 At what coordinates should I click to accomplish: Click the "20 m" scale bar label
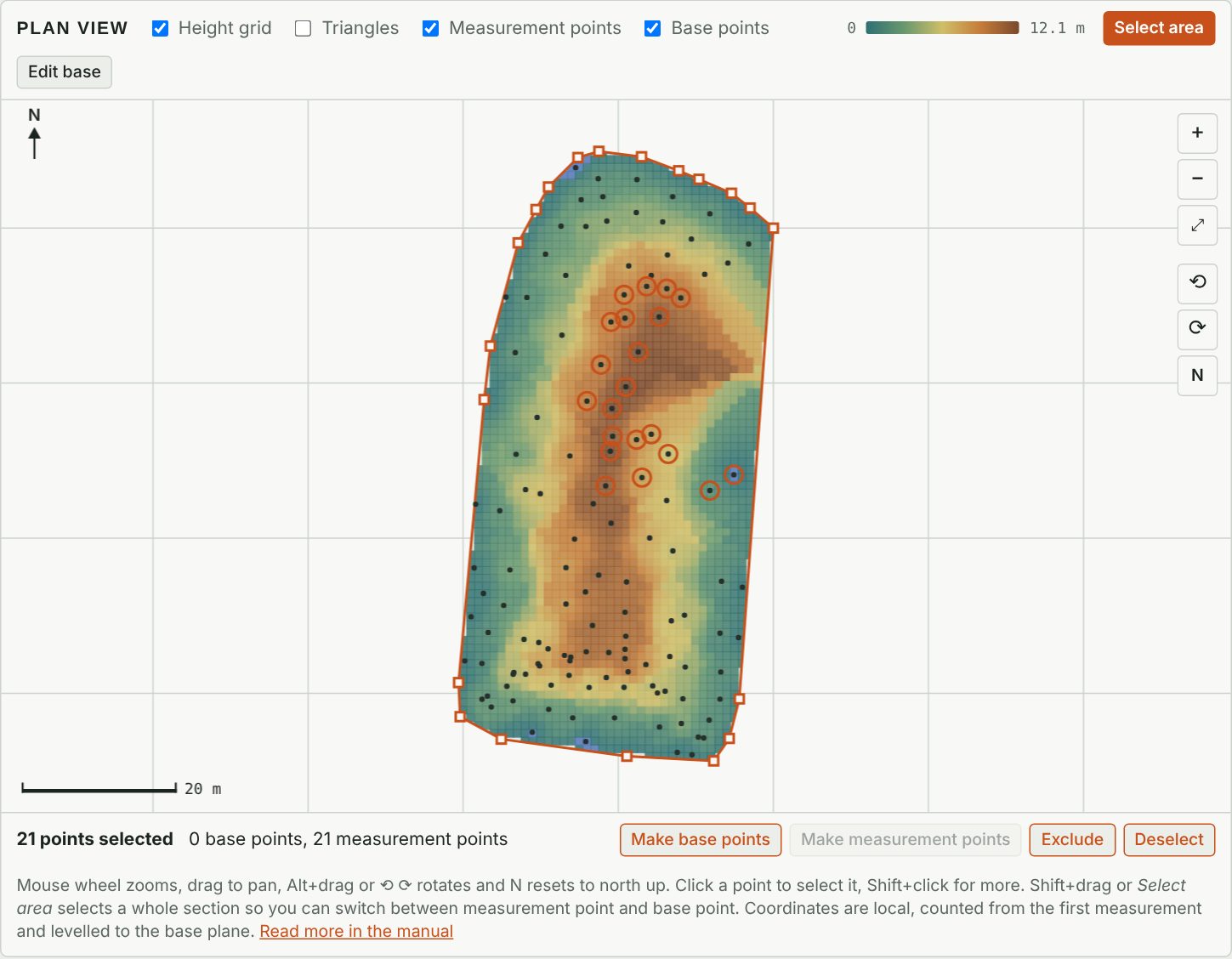[x=203, y=789]
